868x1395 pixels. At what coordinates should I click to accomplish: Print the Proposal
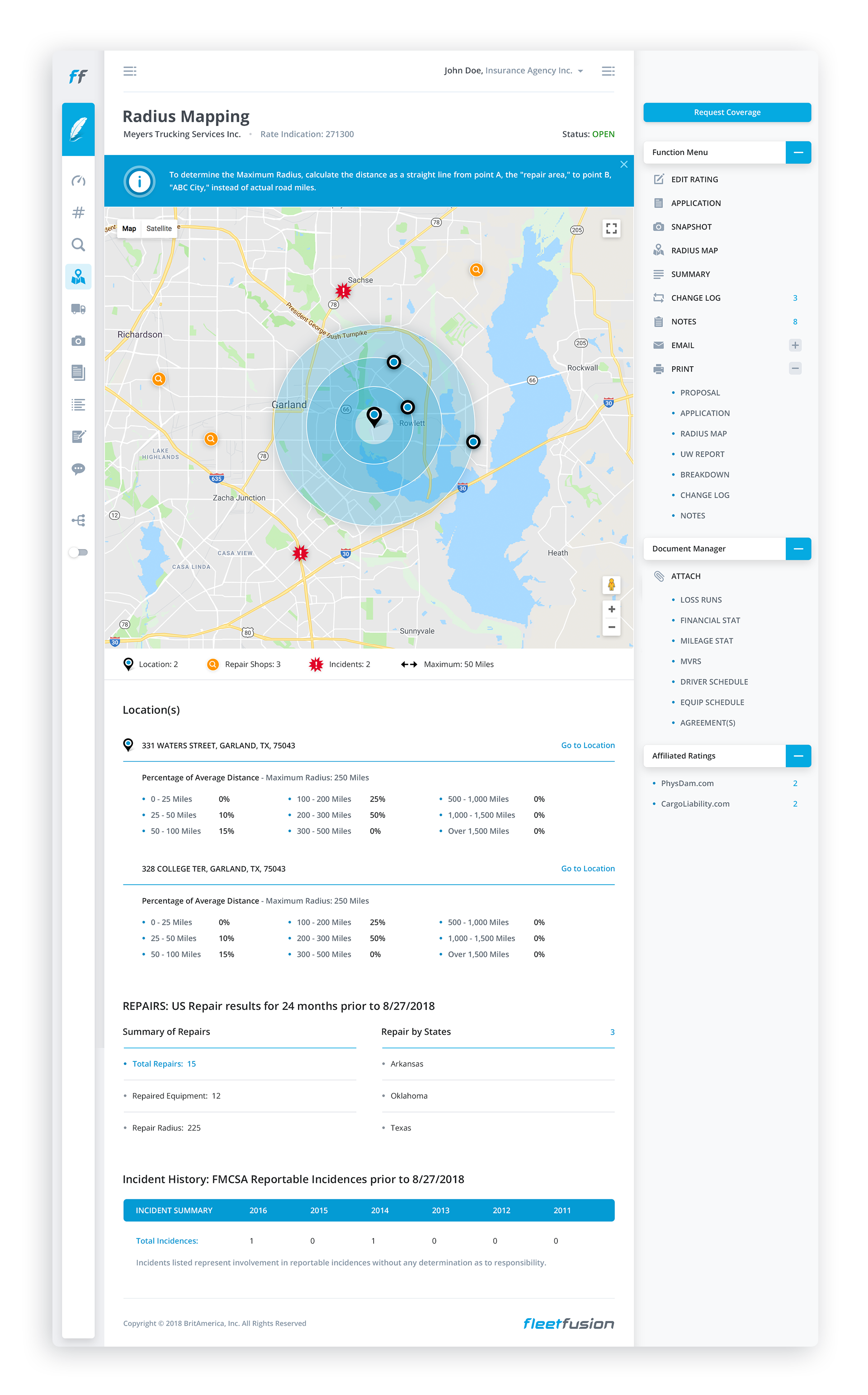[x=700, y=392]
